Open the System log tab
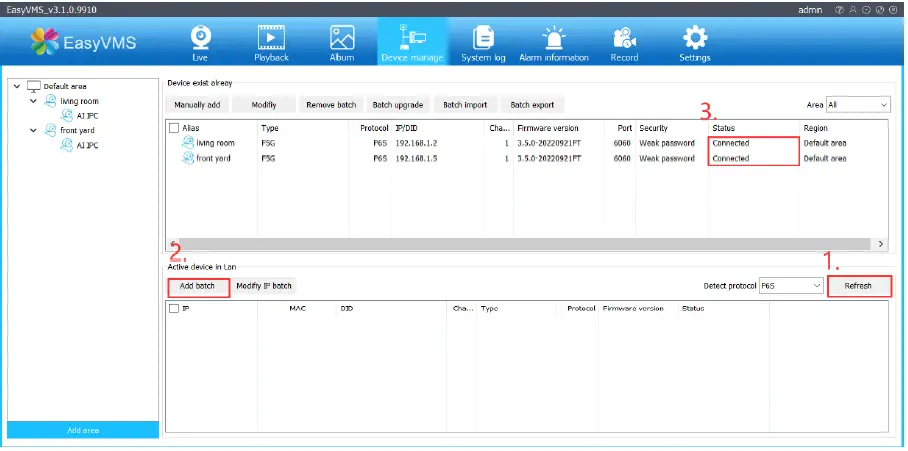Image resolution: width=908 pixels, height=451 pixels. tap(483, 43)
